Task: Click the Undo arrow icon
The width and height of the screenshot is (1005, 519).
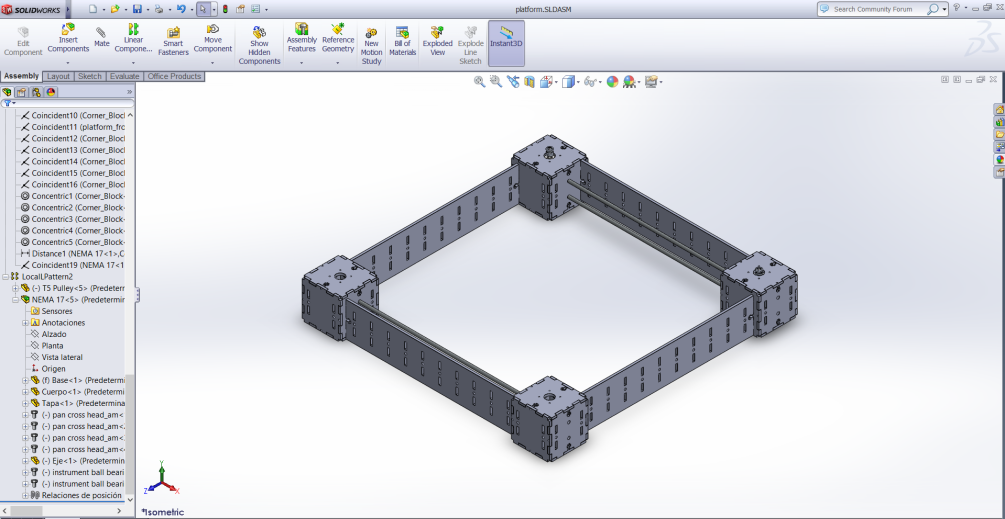Action: pyautogui.click(x=181, y=9)
